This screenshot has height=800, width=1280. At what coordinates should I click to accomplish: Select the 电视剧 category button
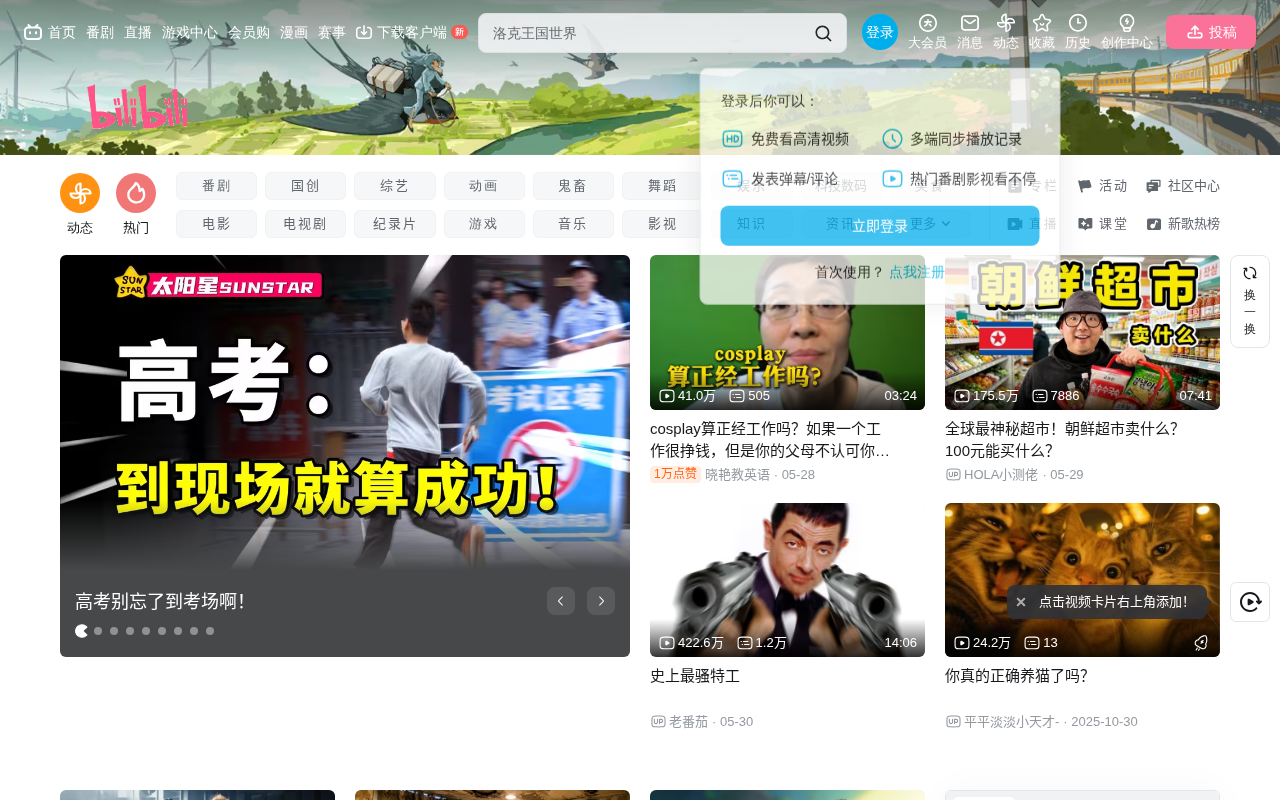click(x=305, y=224)
